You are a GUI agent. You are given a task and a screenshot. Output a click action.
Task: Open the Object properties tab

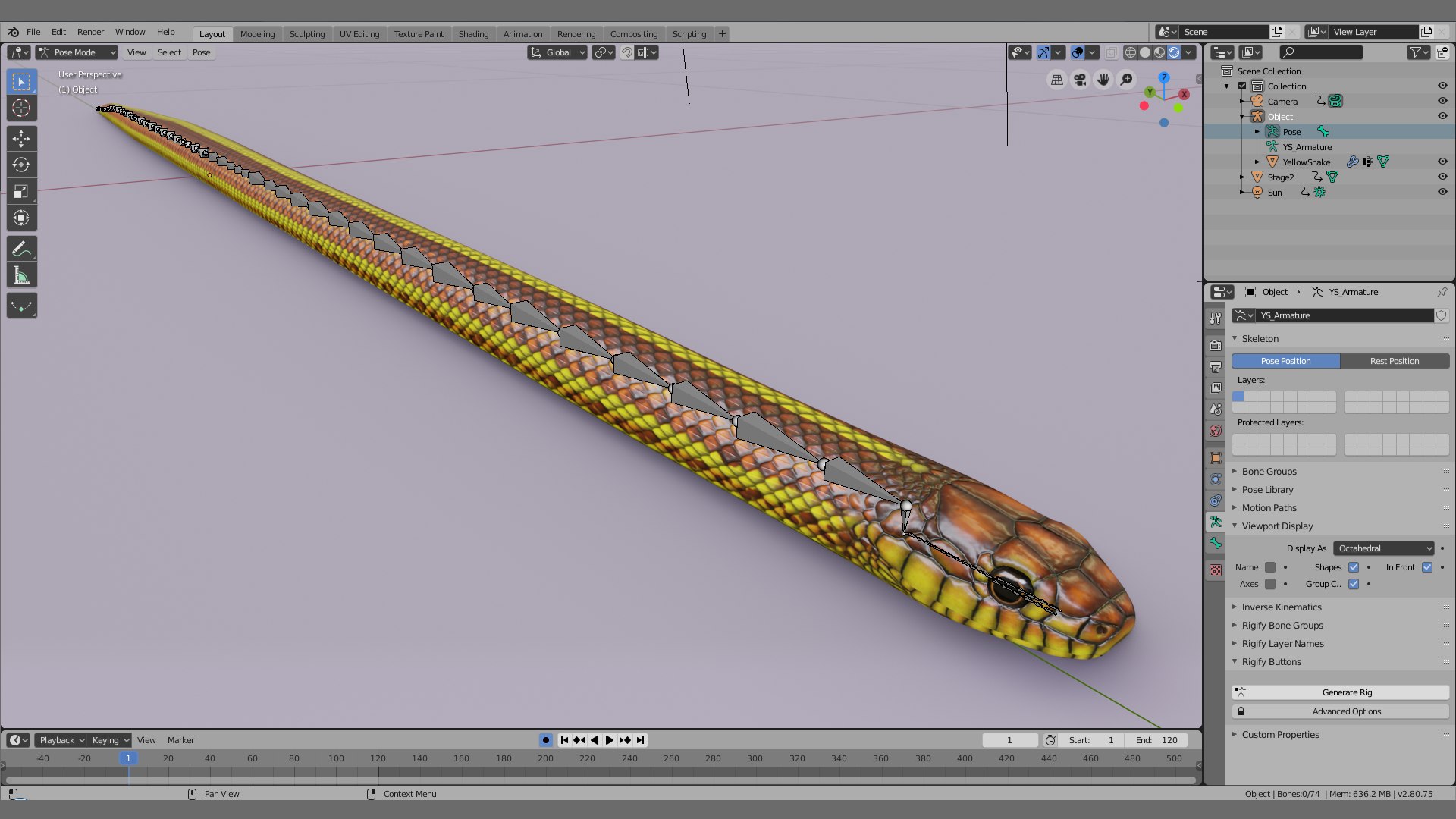point(1216,458)
